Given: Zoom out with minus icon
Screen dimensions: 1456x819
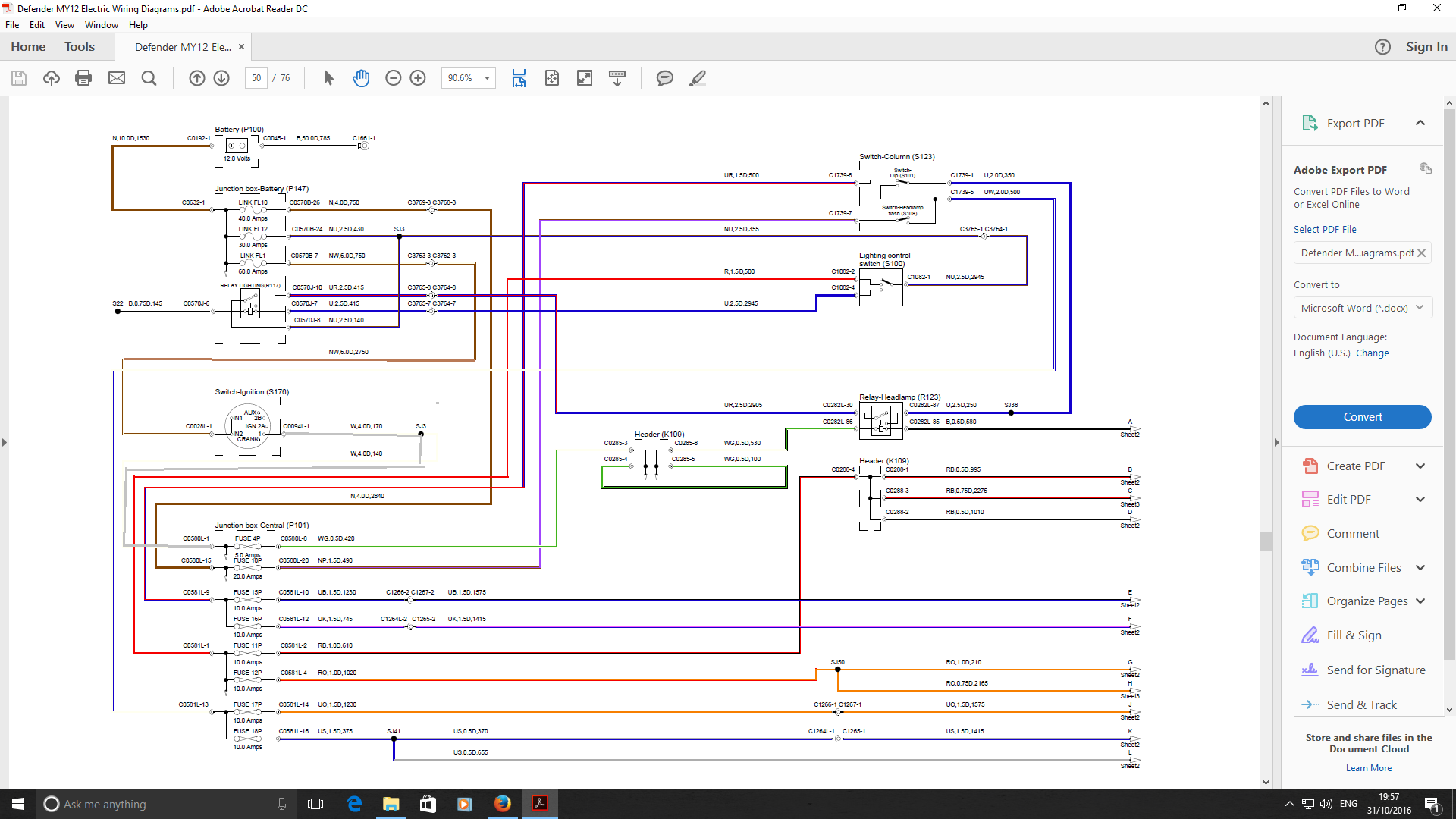Looking at the screenshot, I should tap(393, 78).
